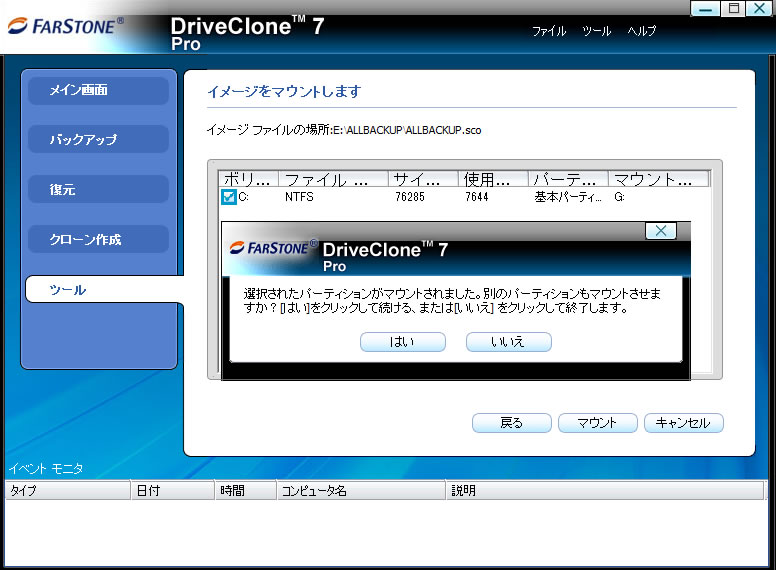Click the コンピュータ名 column header

pyautogui.click(x=361, y=490)
